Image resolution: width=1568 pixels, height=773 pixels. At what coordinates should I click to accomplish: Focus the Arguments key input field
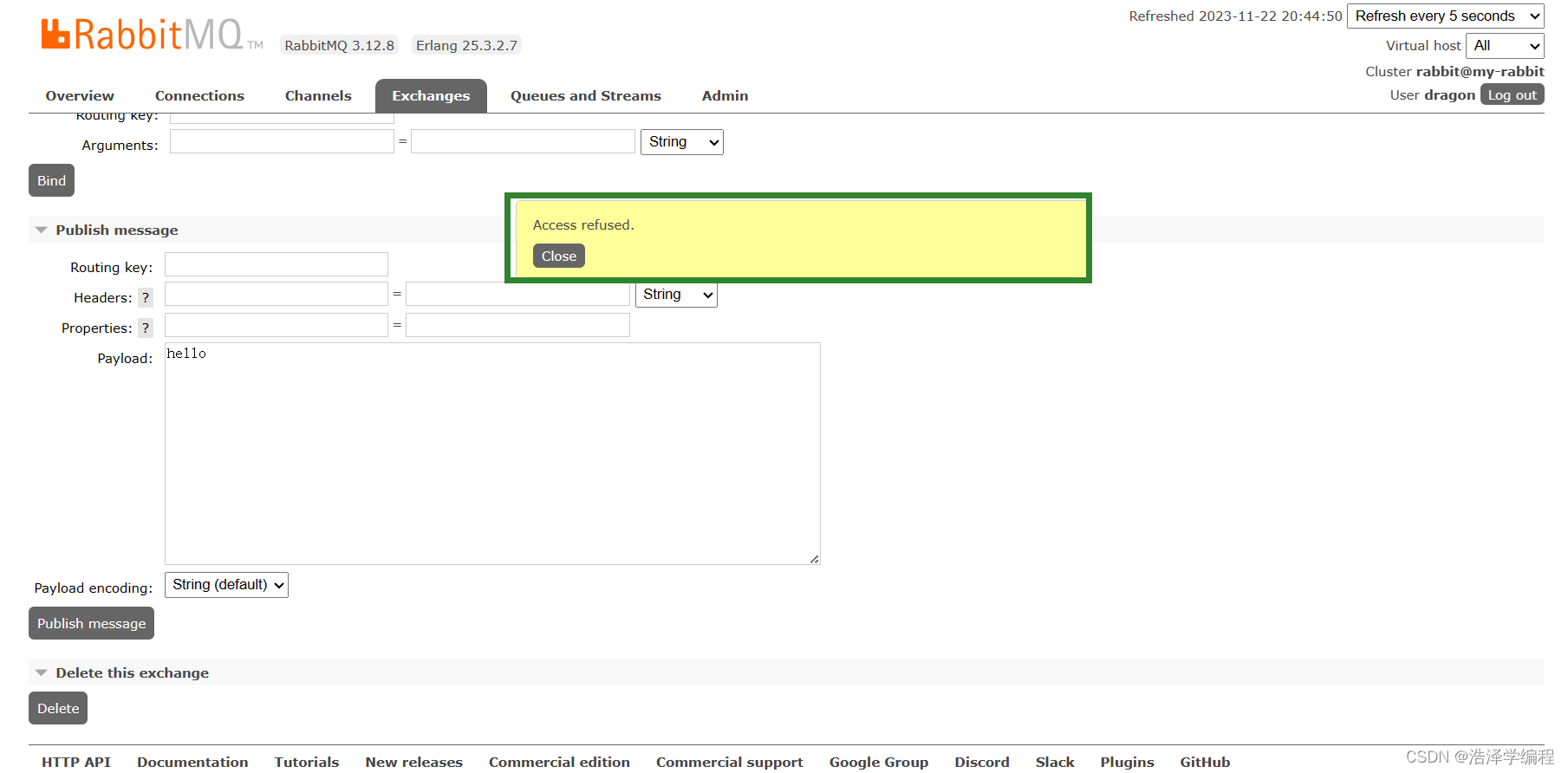click(282, 141)
